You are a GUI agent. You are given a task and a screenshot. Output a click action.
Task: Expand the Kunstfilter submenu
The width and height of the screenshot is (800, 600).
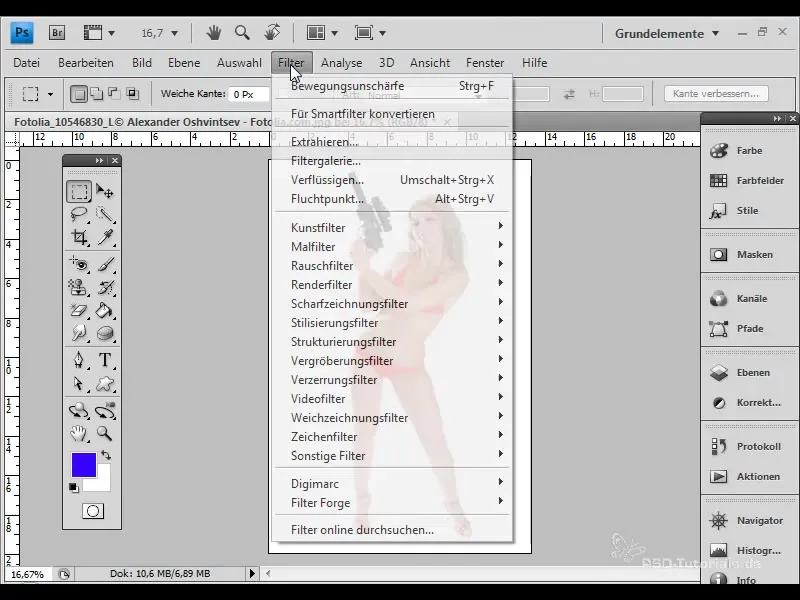click(x=392, y=228)
